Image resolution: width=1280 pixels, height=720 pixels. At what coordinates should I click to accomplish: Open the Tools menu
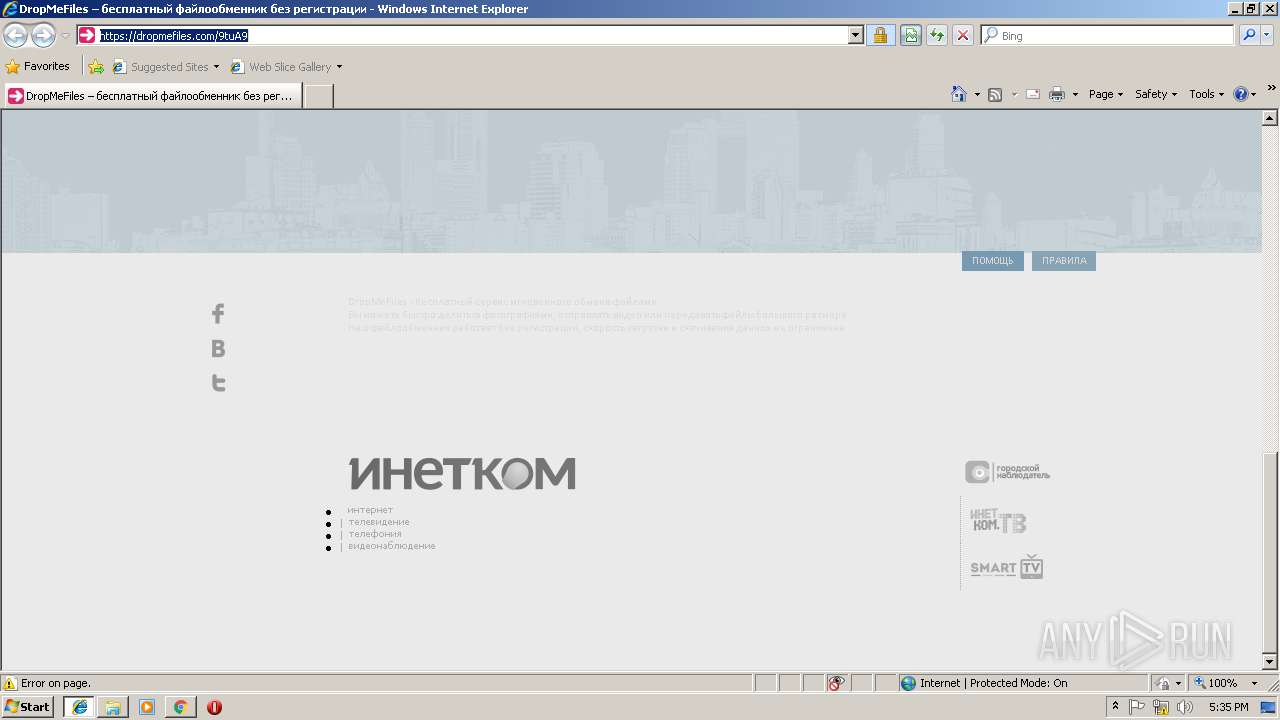1207,94
